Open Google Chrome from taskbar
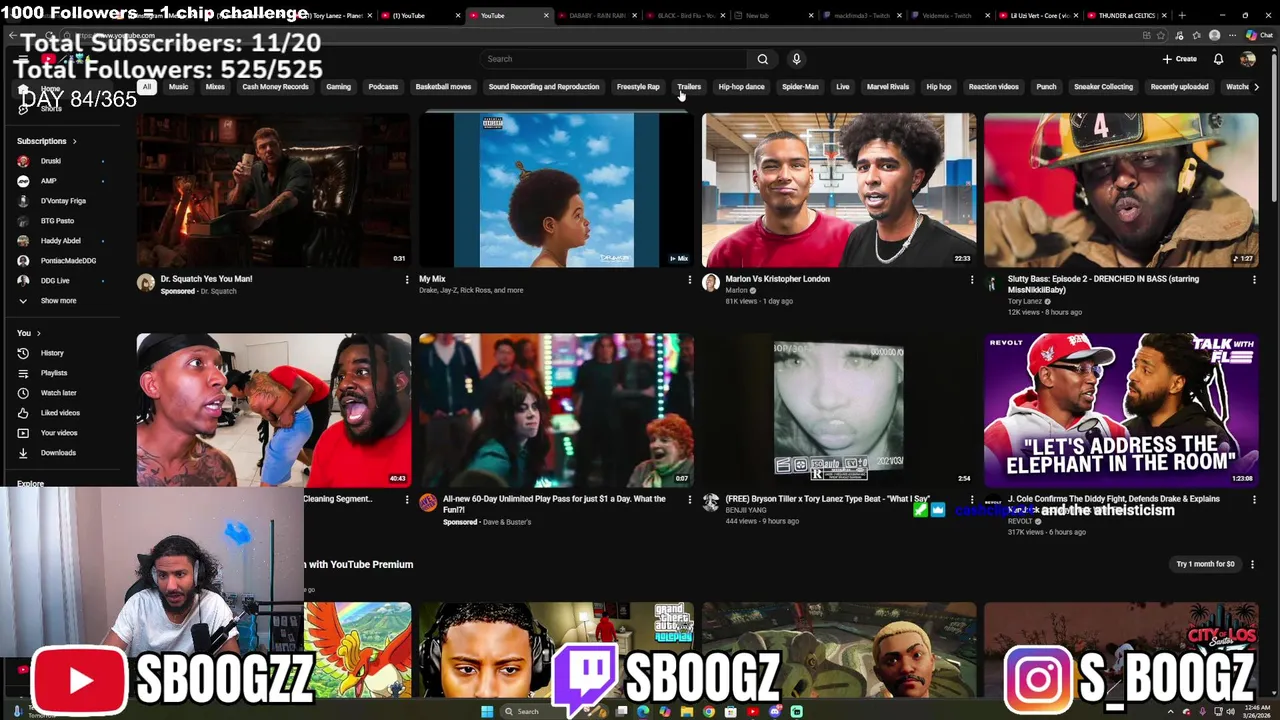Image resolution: width=1280 pixels, height=720 pixels. pos(709,711)
